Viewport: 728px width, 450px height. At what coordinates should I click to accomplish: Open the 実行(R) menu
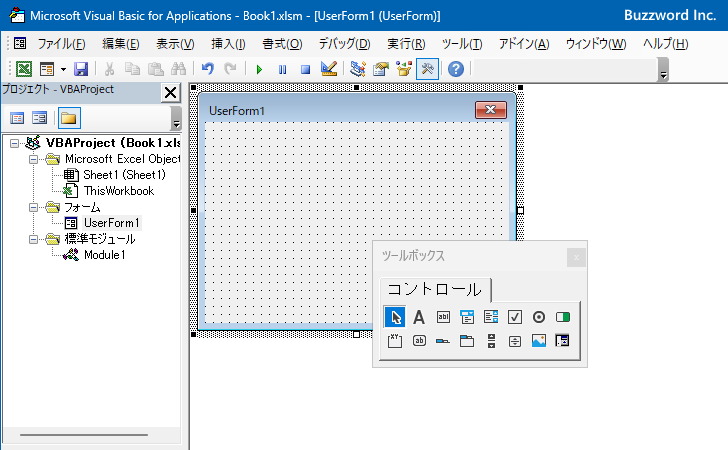pyautogui.click(x=406, y=44)
